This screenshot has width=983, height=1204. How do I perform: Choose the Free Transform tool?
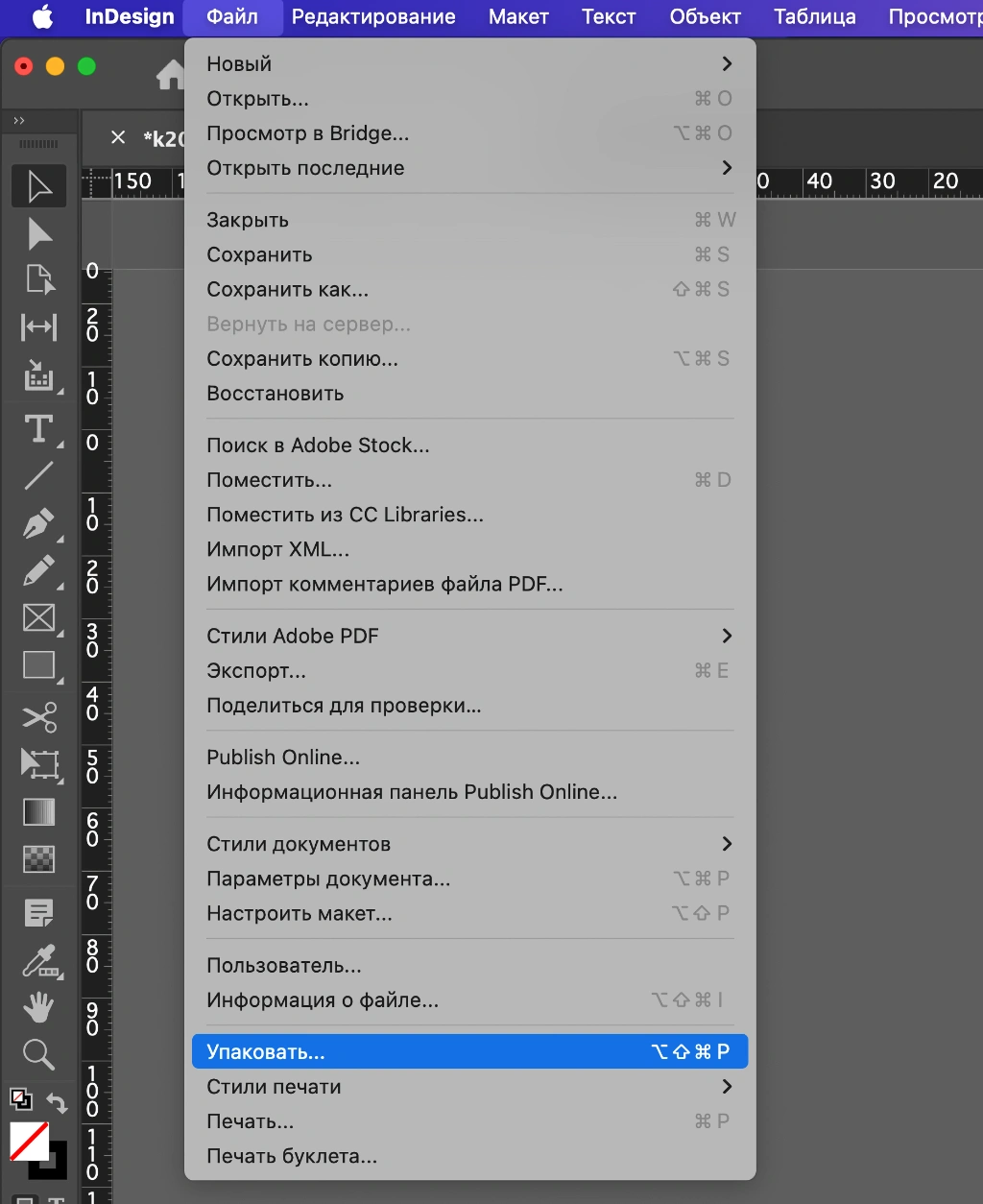click(39, 764)
